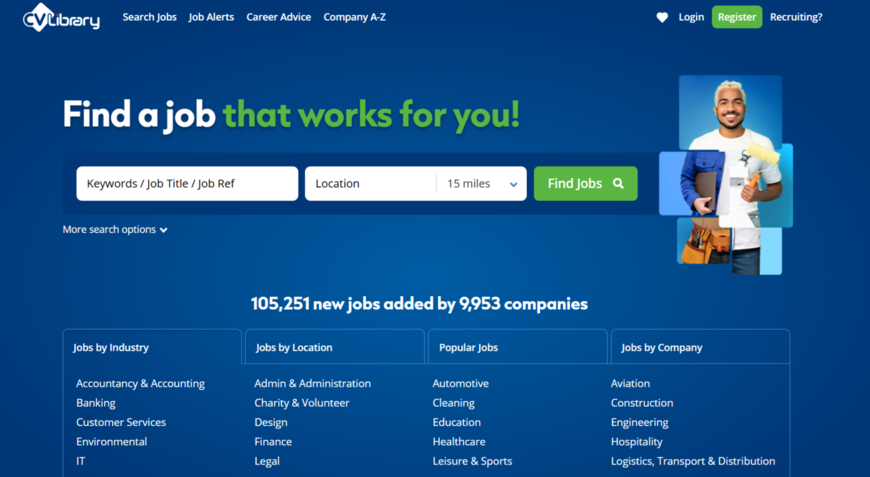Open saved jobs via heart icon

(x=662, y=17)
